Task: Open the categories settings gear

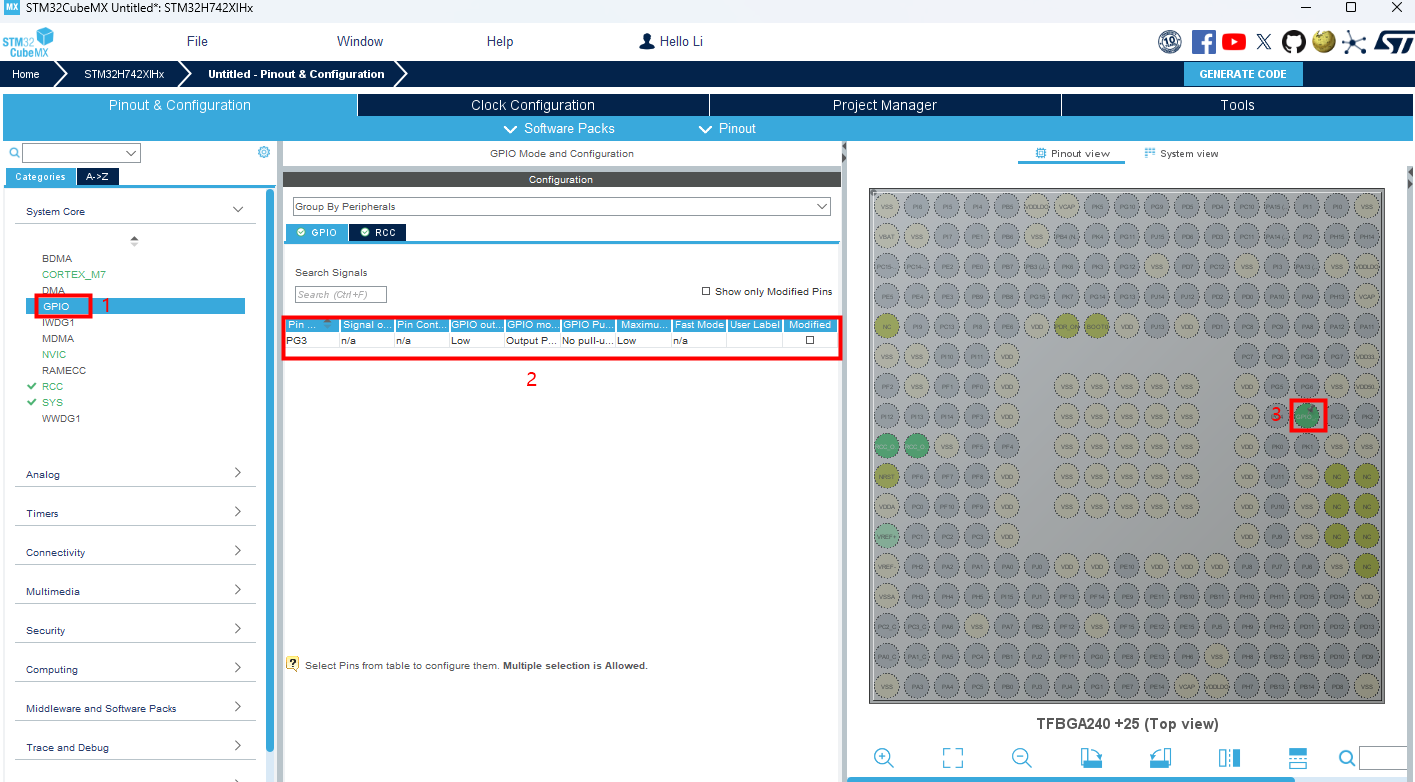Action: (x=264, y=152)
